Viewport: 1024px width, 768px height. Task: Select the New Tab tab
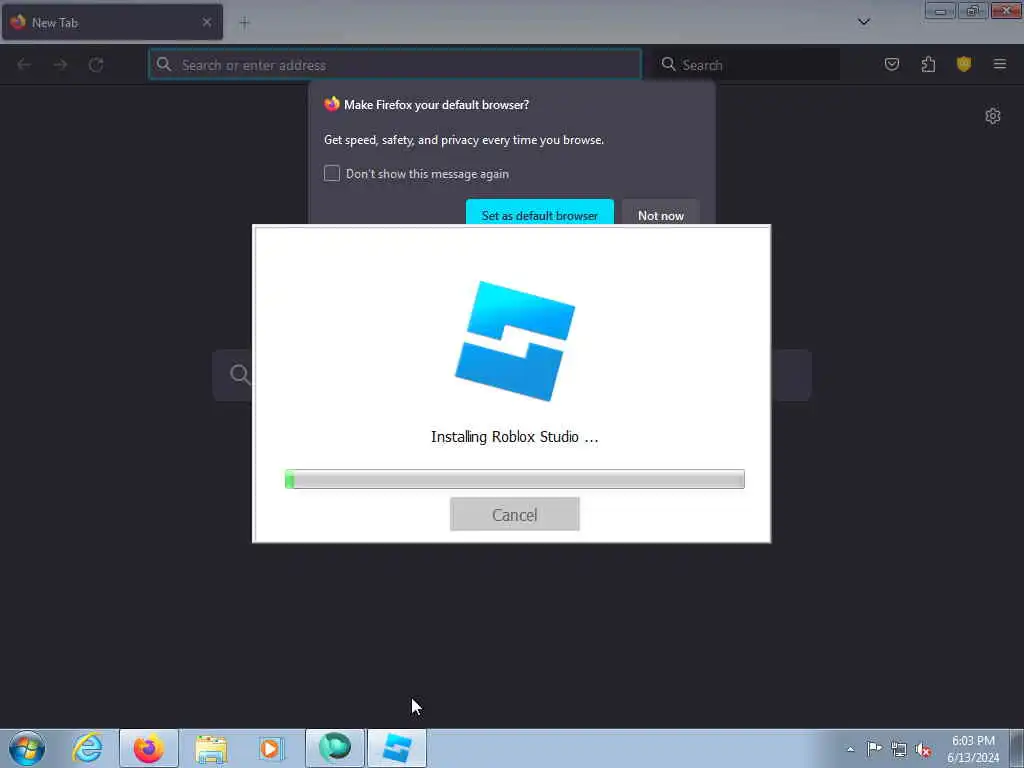pyautogui.click(x=112, y=22)
